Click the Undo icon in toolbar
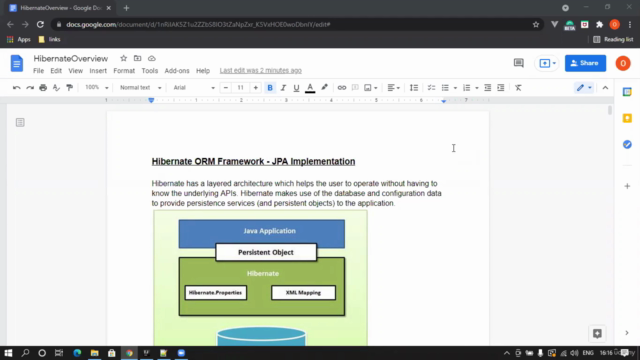The width and height of the screenshot is (640, 360). pyautogui.click(x=16, y=88)
